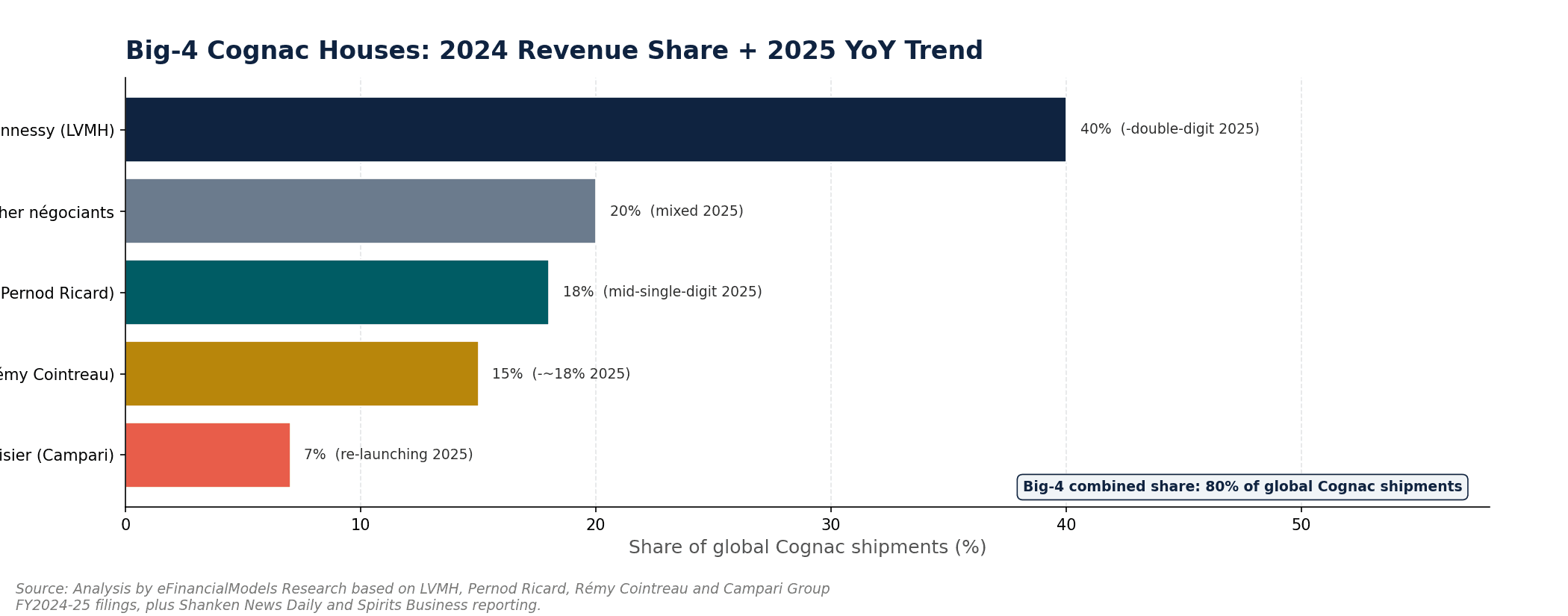Click the source citation text at bottom
Screen dimensions: 1568x616
(x=423, y=597)
